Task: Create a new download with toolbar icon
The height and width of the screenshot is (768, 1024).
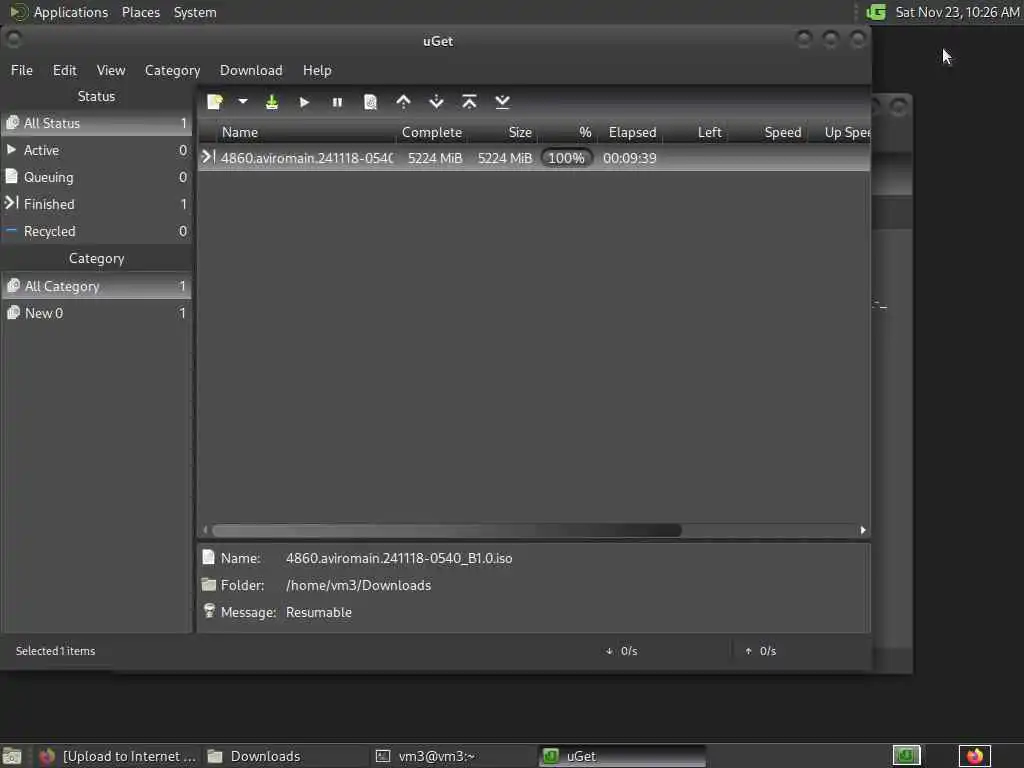Action: [x=215, y=102]
